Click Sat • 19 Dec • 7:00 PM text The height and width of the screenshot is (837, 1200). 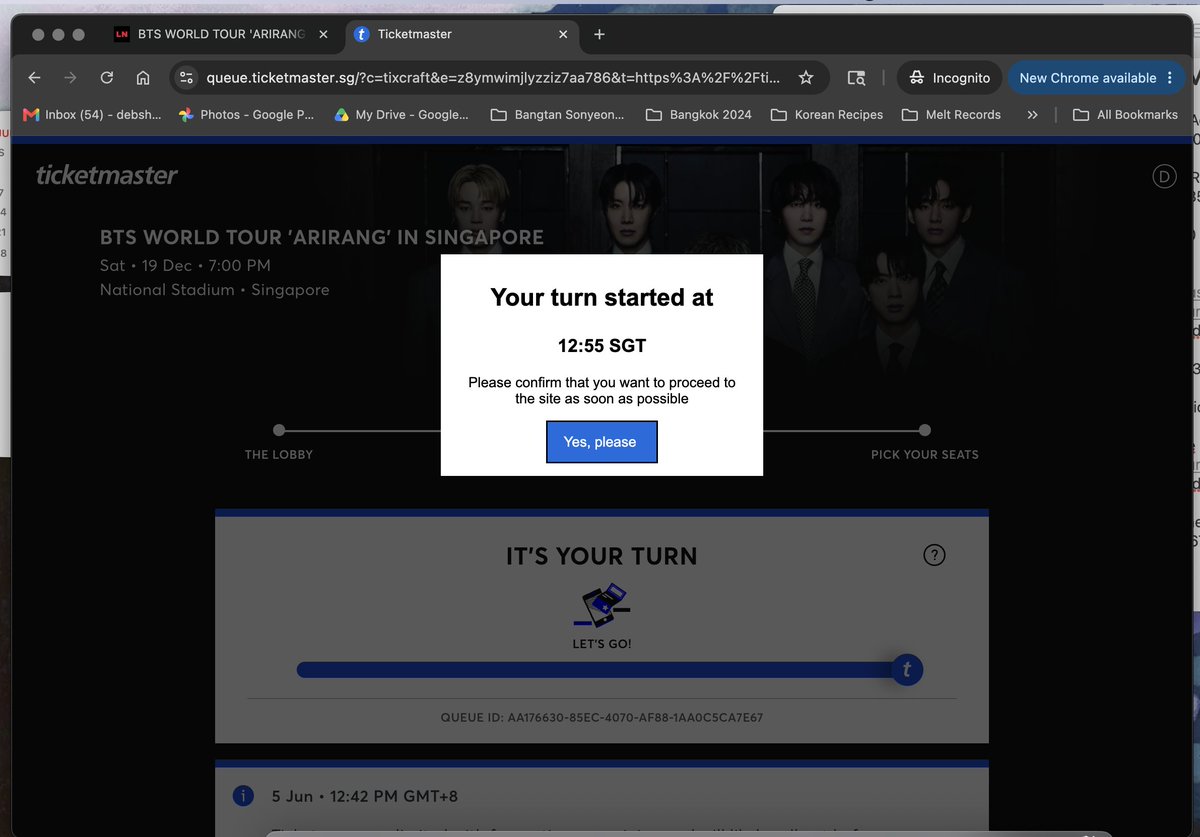(185, 265)
